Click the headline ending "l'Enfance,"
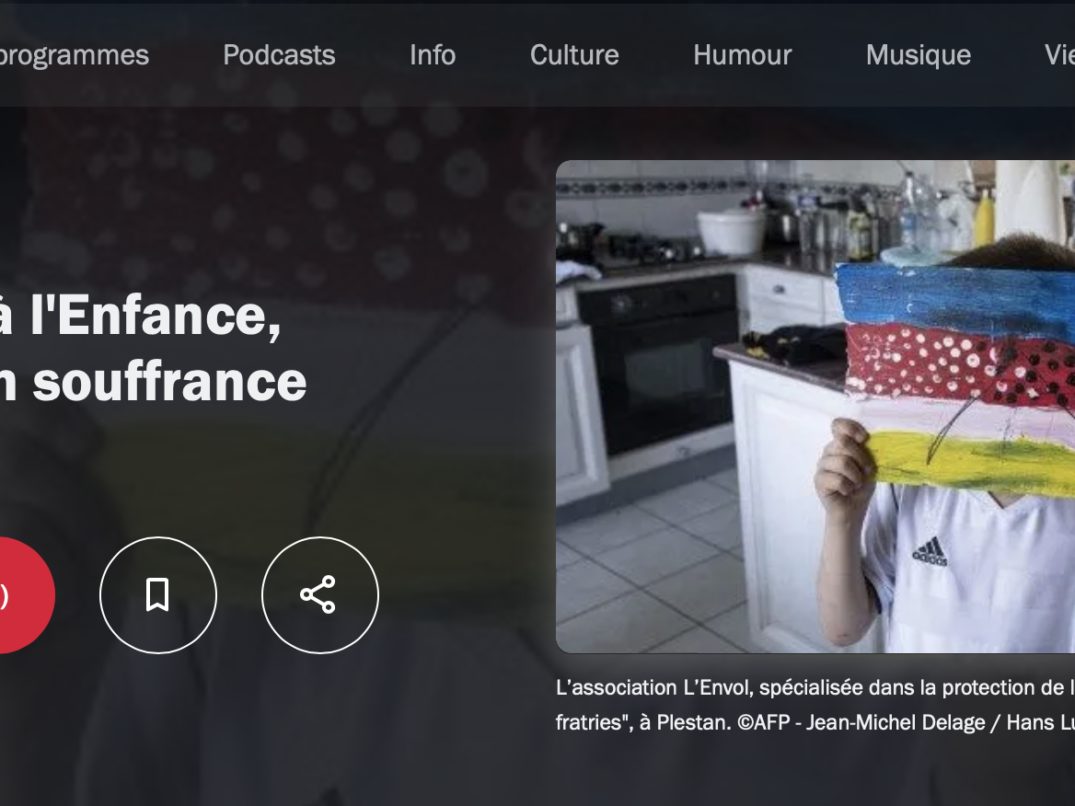Viewport: 1075px width, 806px height. coord(141,315)
